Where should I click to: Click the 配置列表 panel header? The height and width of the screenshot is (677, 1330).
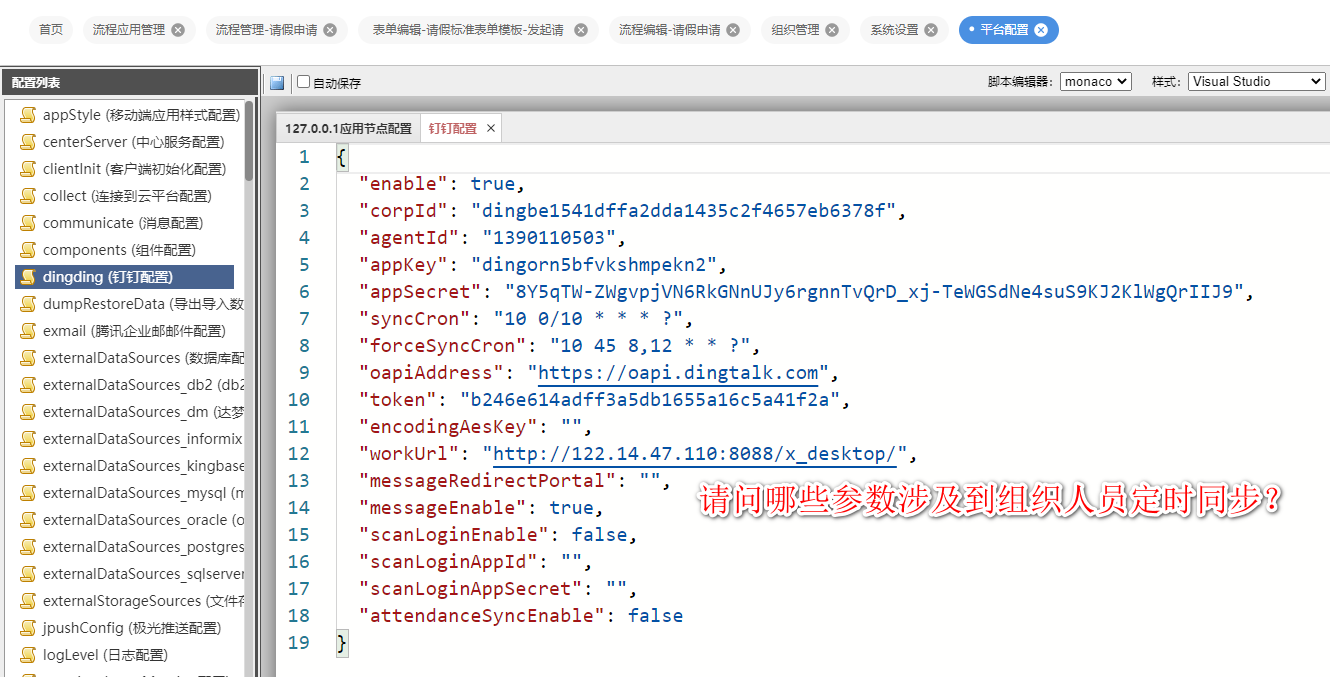[x=129, y=83]
